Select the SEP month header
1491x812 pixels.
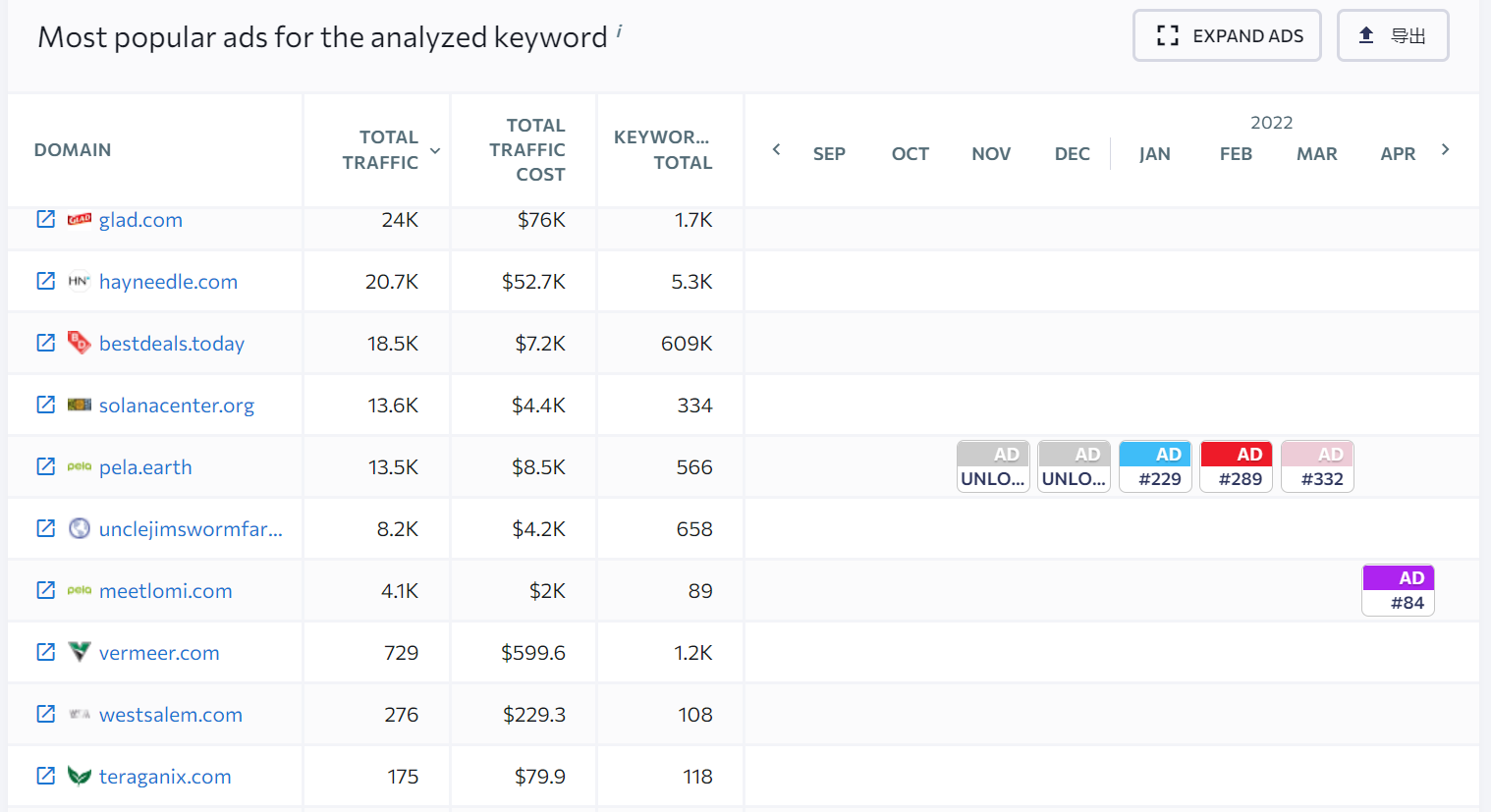(829, 154)
